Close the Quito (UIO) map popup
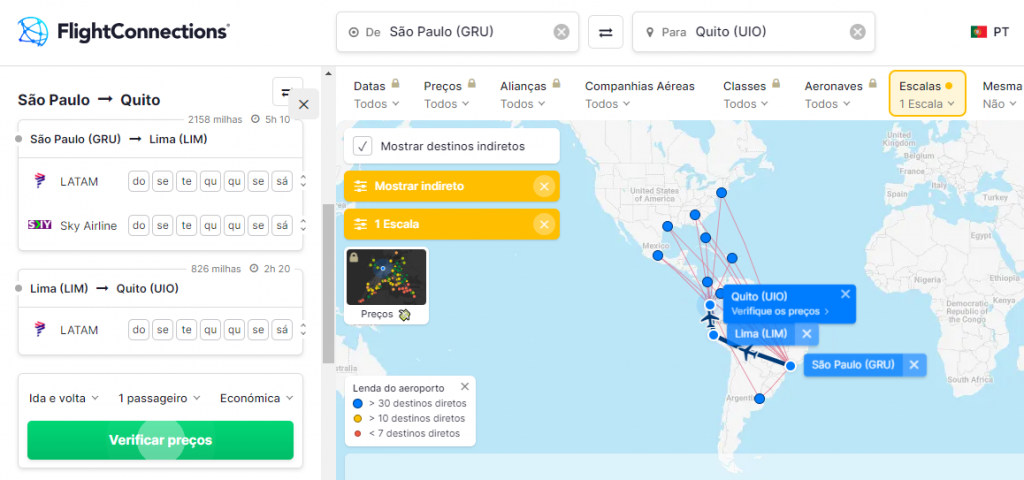1024x480 pixels. [846, 294]
